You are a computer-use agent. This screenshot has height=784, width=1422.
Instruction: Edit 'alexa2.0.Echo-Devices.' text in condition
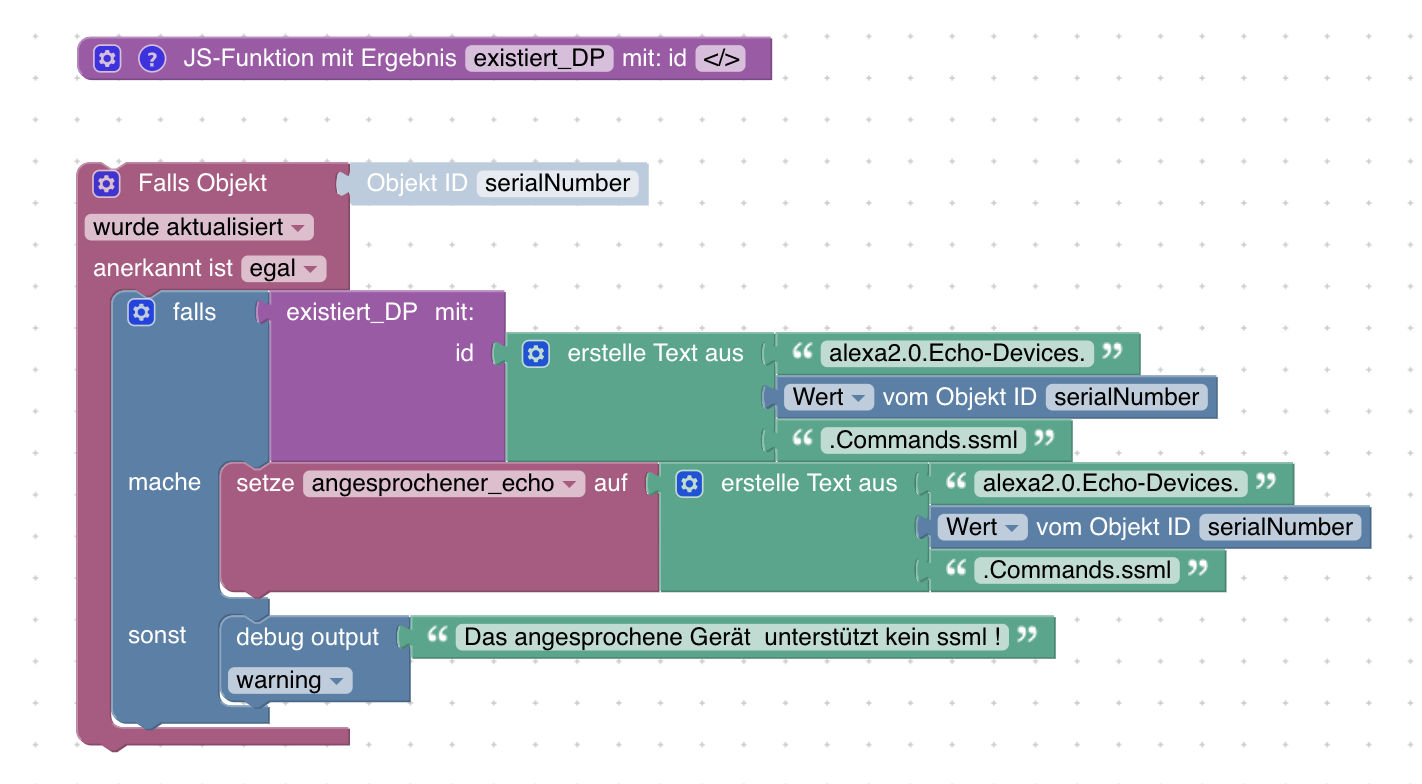point(957,354)
